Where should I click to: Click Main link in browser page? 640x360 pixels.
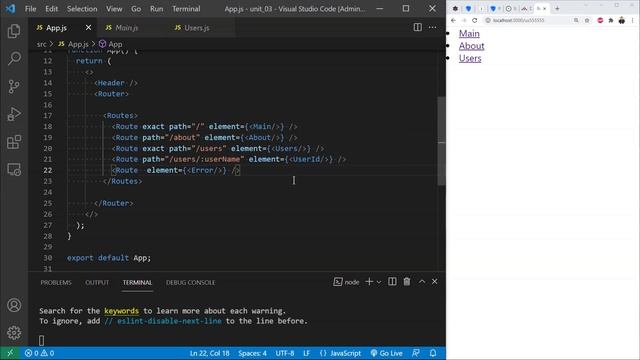coord(469,33)
